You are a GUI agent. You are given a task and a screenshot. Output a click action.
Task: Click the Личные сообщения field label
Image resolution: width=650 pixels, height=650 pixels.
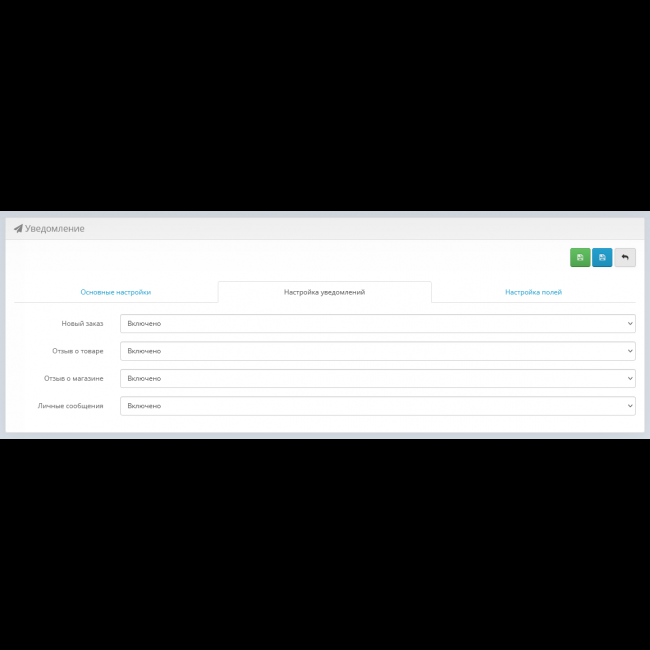pos(70,406)
